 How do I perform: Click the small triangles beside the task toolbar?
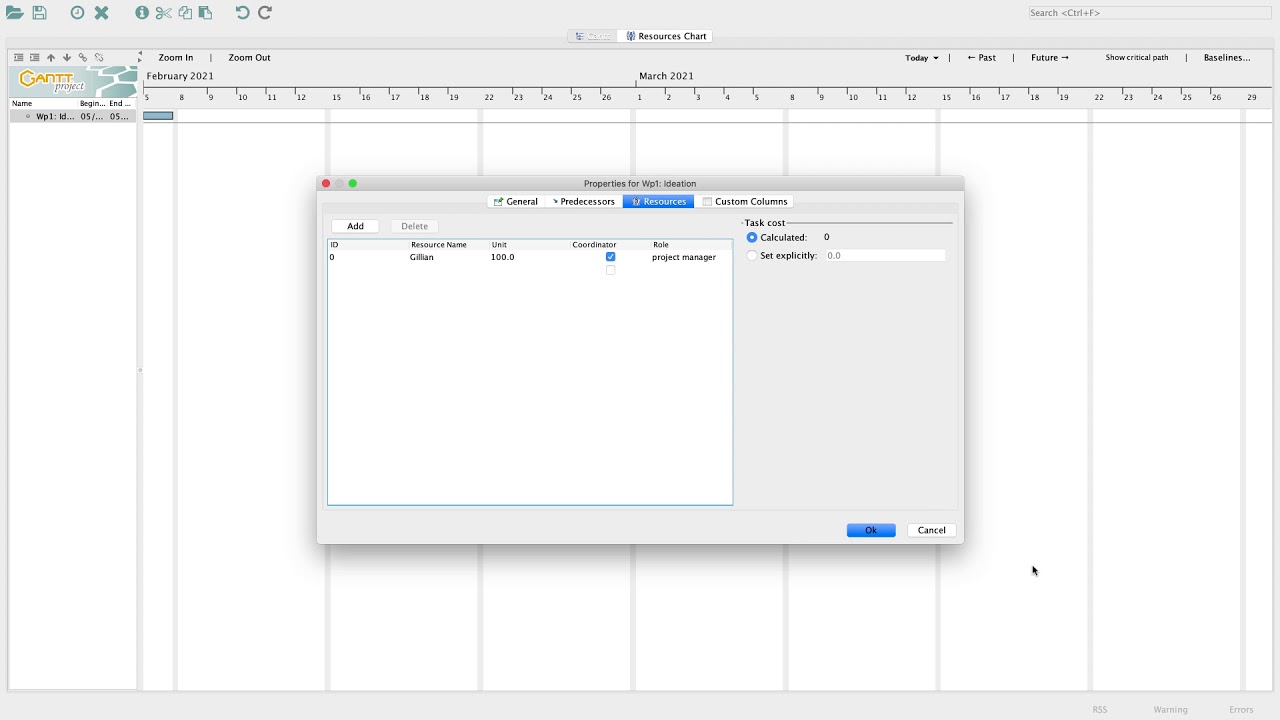(140, 58)
